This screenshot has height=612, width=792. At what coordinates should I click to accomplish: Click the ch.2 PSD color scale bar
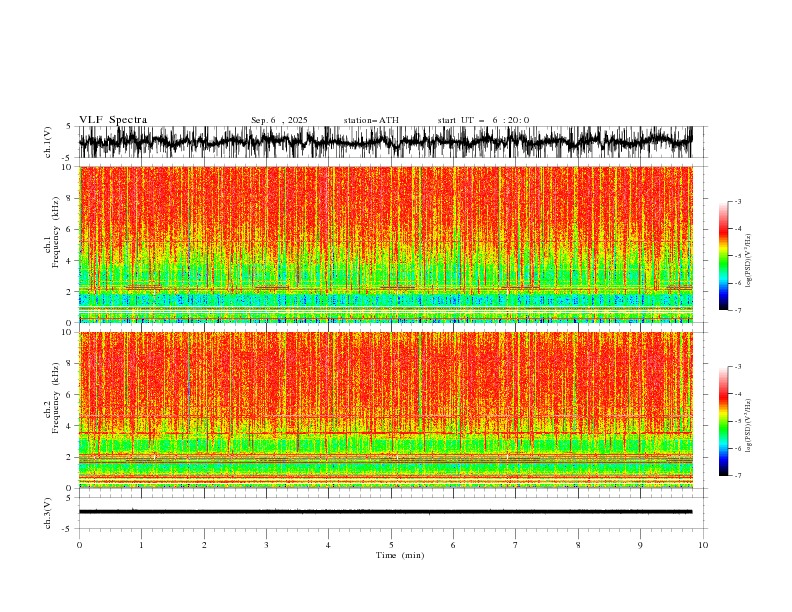723,421
